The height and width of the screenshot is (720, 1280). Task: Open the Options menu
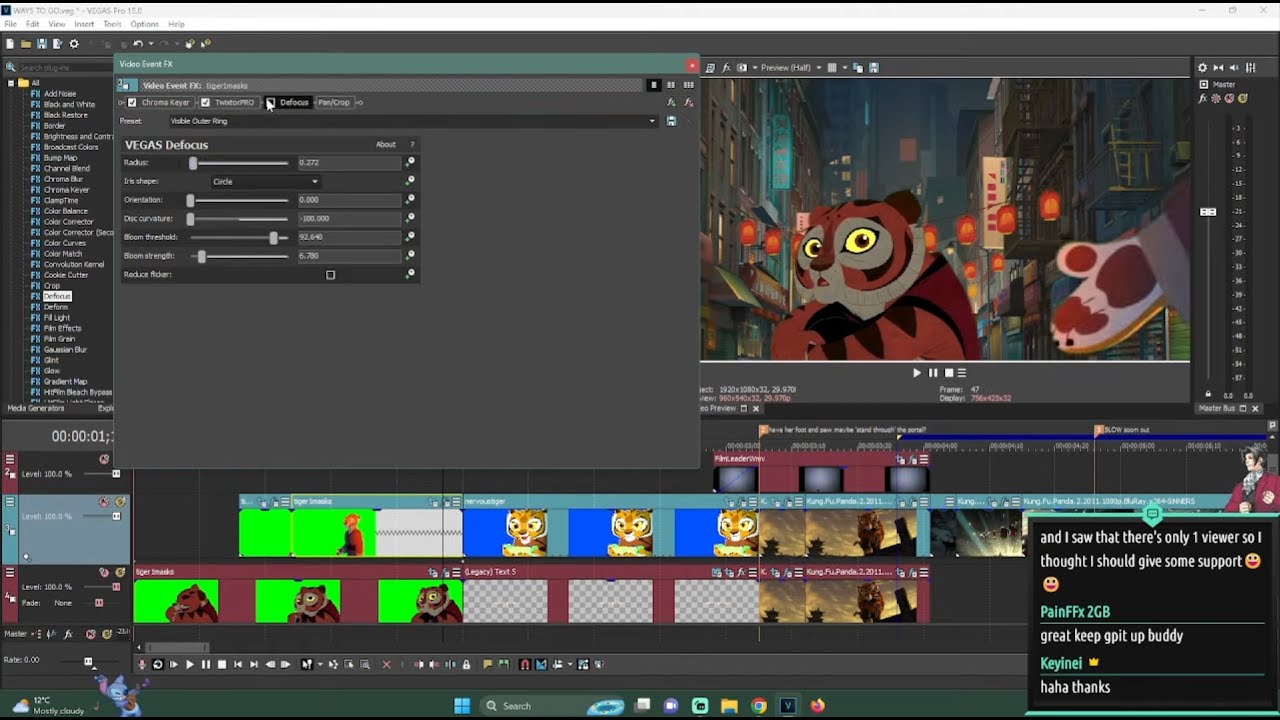pyautogui.click(x=144, y=24)
